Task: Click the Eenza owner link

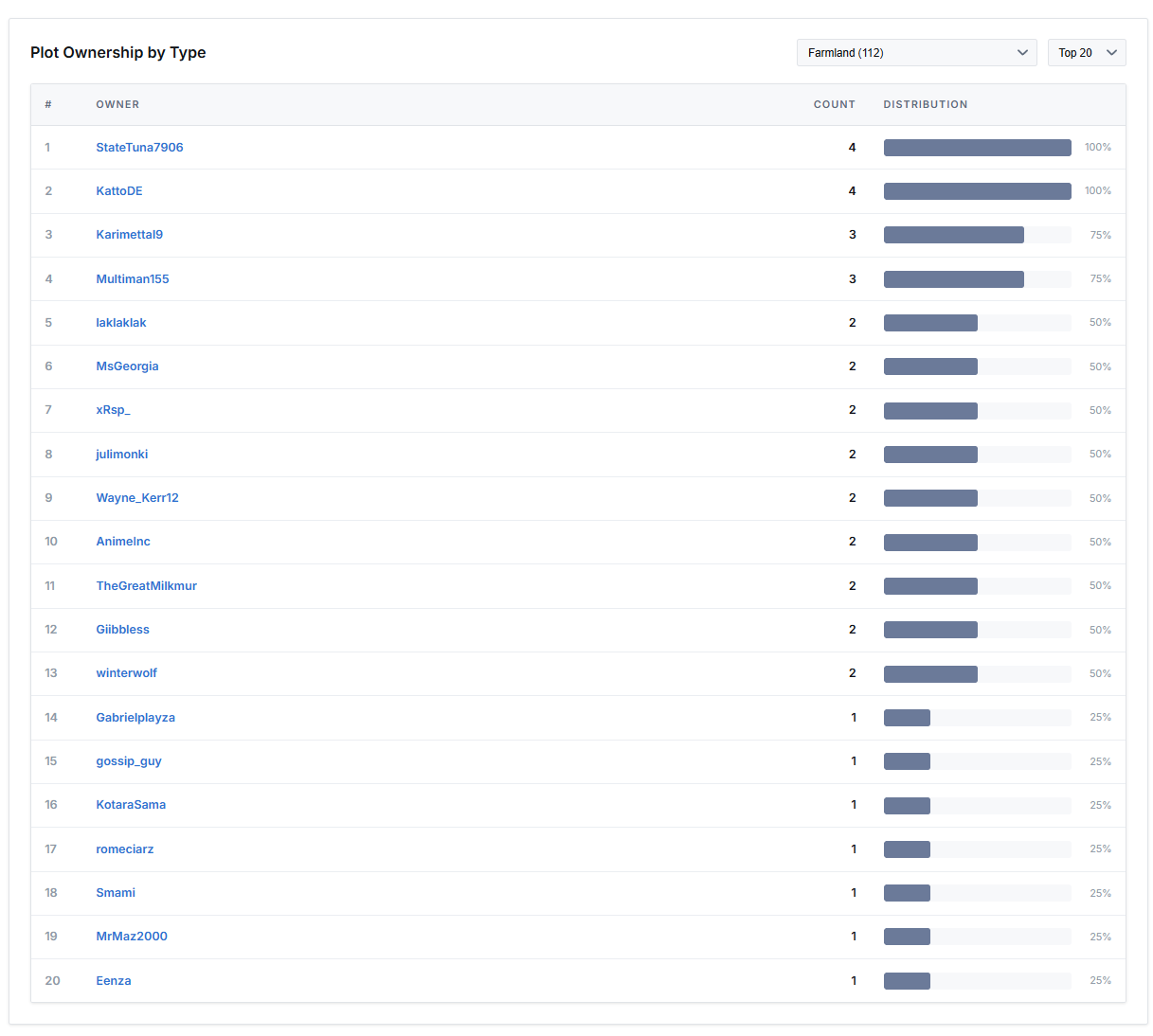Action: (x=114, y=981)
